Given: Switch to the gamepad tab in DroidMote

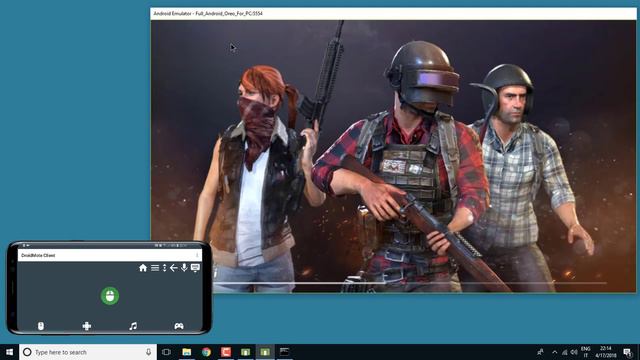Looking at the screenshot, I should pos(179,326).
